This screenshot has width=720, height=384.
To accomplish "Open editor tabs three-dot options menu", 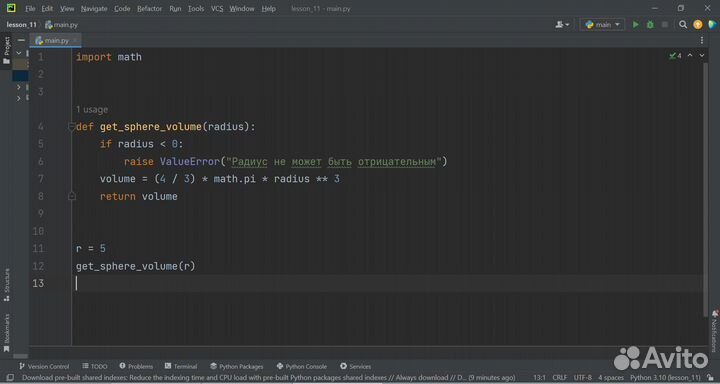I will pyautogui.click(x=702, y=40).
